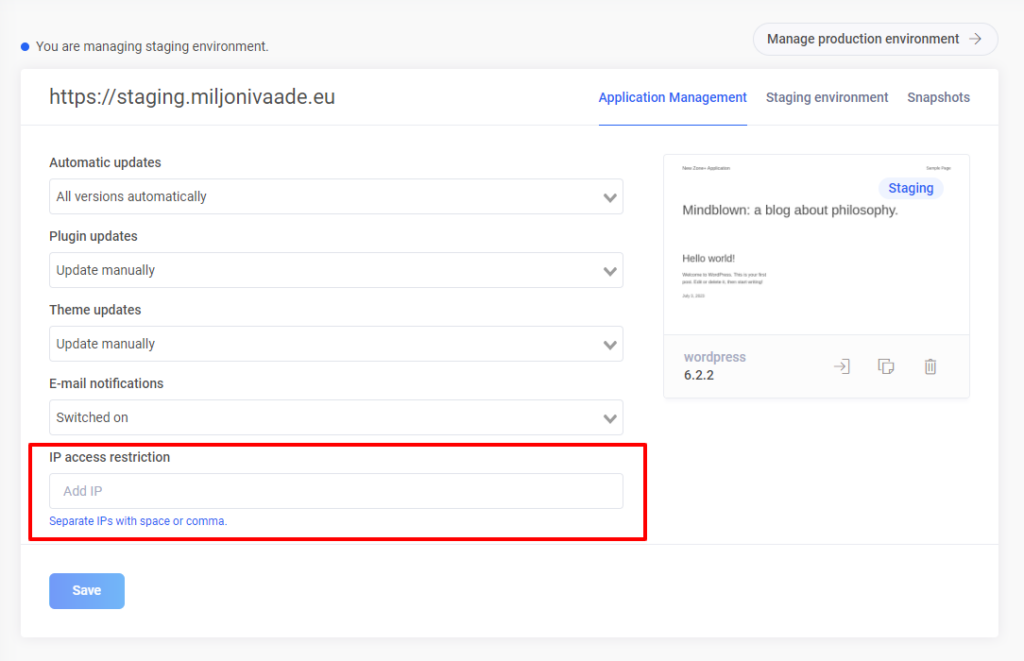1024x661 pixels.
Task: Open the E-mail notifications dropdown
Action: 335,418
